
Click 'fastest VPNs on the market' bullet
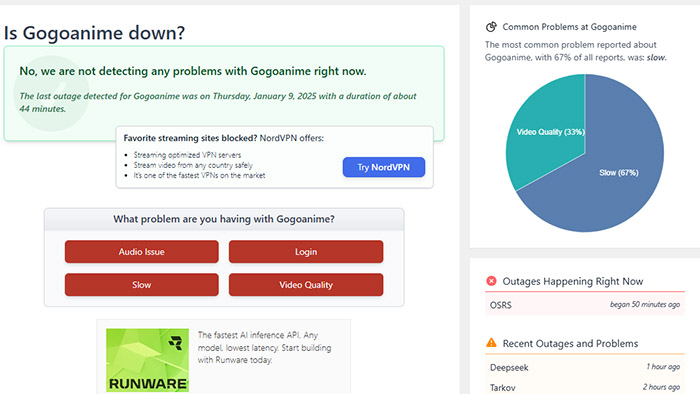point(199,175)
